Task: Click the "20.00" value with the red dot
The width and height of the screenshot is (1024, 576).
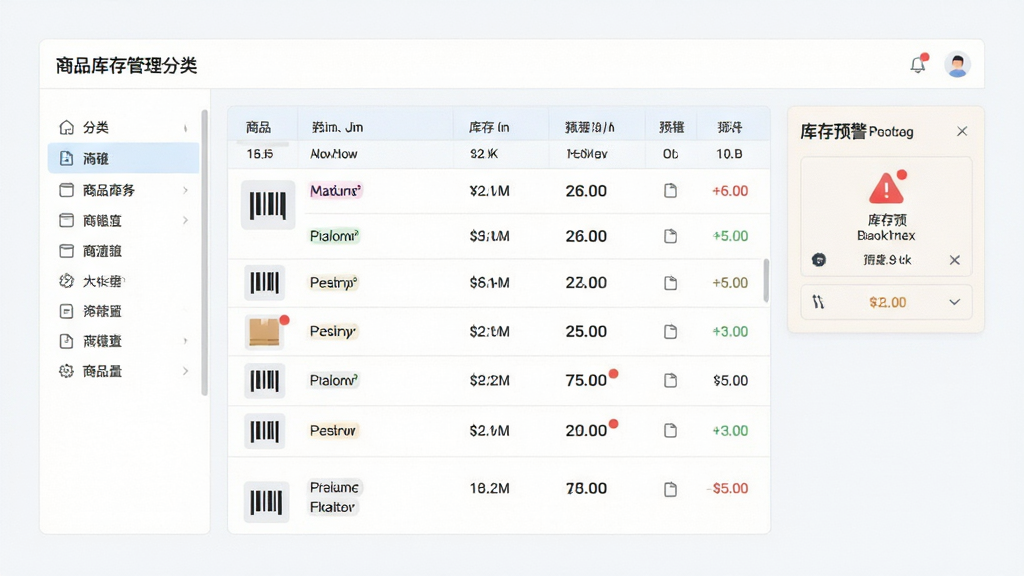Action: [x=586, y=430]
